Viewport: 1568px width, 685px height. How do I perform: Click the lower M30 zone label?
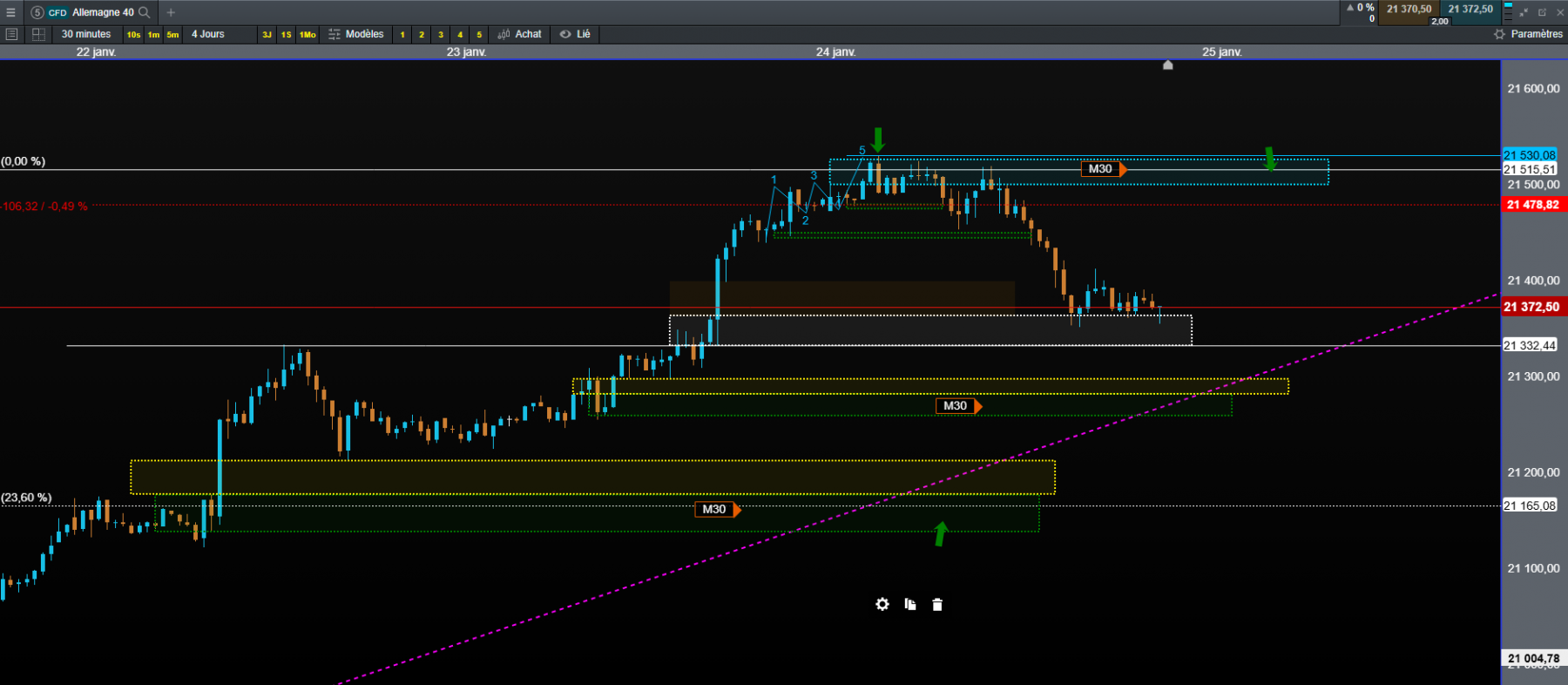click(x=717, y=510)
